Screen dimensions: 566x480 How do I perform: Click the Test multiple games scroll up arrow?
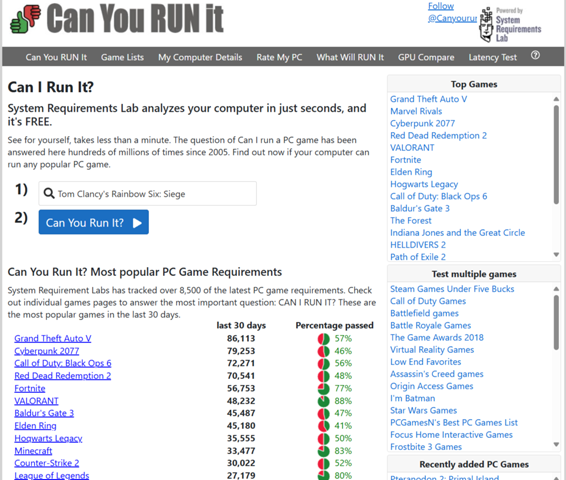point(556,289)
